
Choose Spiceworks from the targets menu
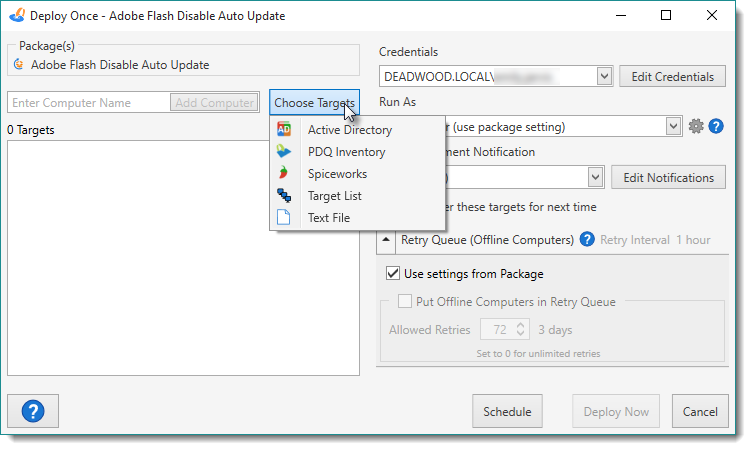tap(358, 174)
